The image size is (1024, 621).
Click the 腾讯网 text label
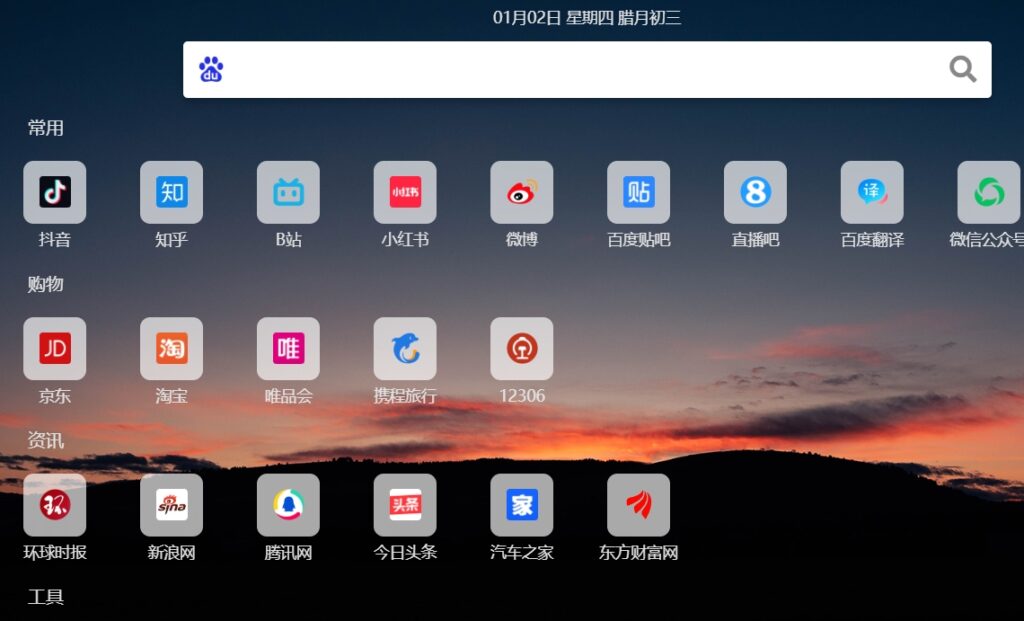tap(288, 552)
